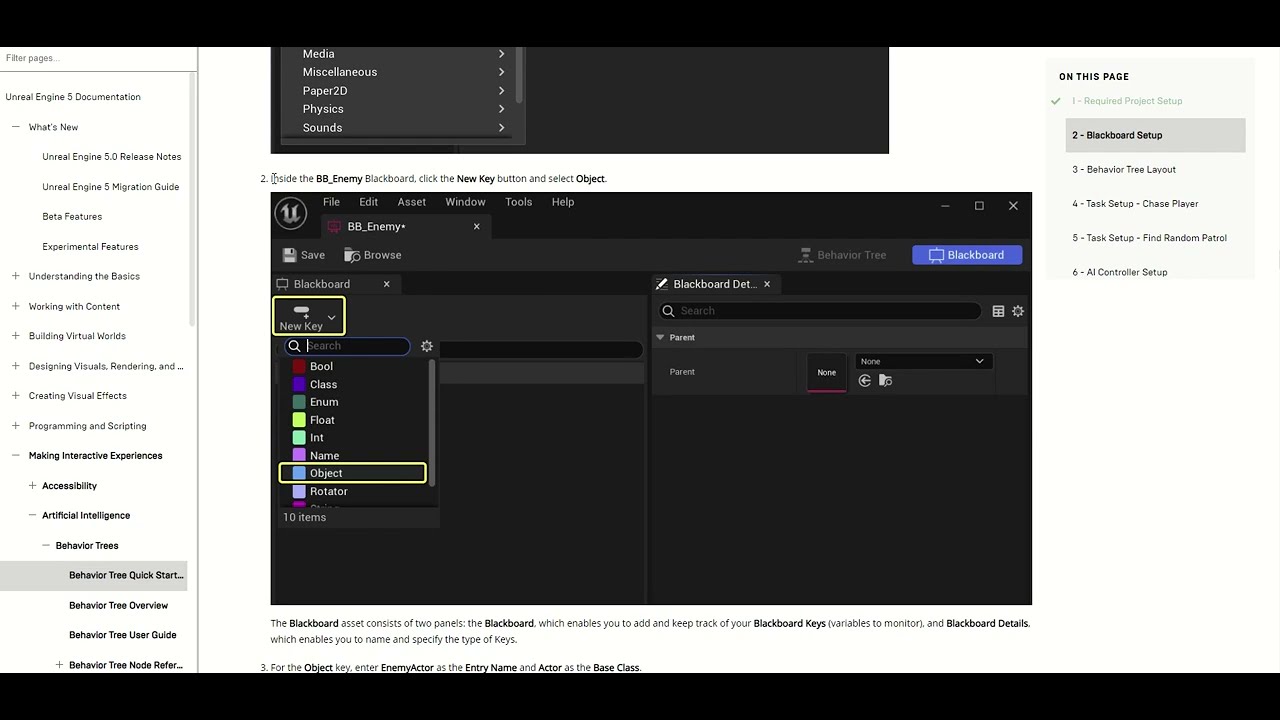Go to 3 - Behavior Tree Layout section
This screenshot has width=1280, height=720.
point(1124,170)
